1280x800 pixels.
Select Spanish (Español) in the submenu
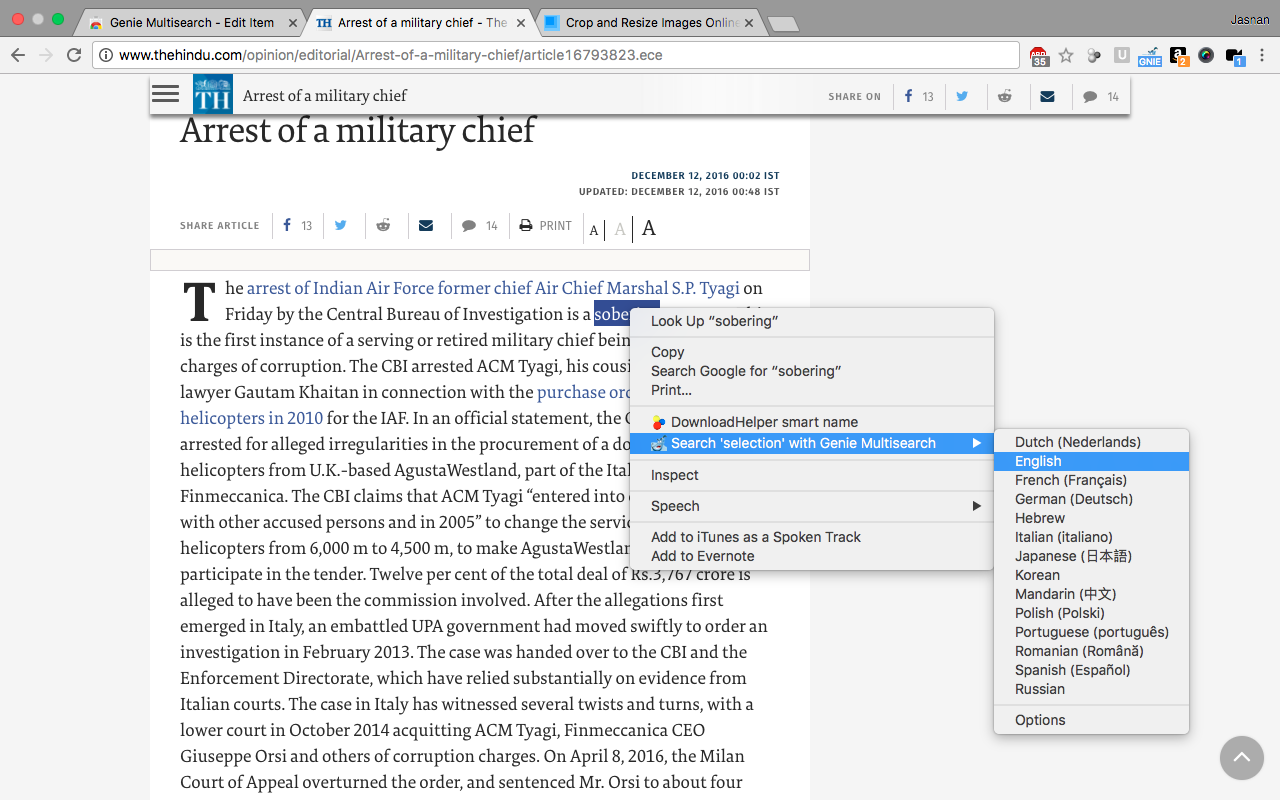[1091, 670]
